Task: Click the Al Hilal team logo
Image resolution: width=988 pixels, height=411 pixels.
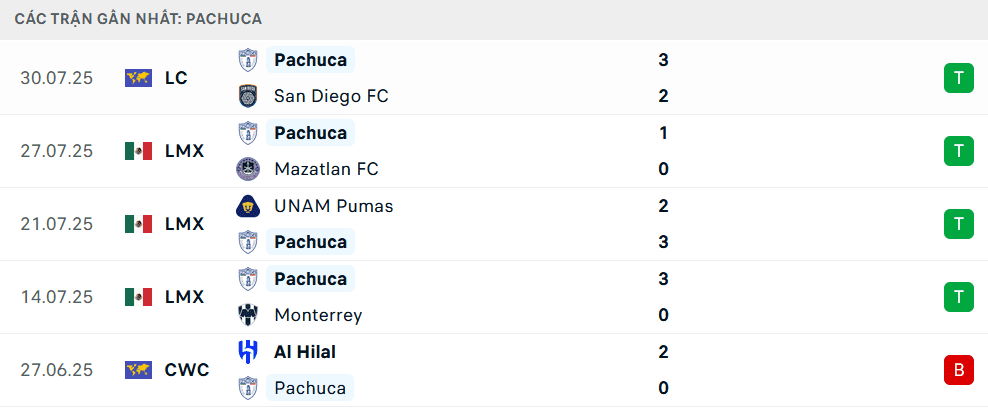Action: point(247,352)
